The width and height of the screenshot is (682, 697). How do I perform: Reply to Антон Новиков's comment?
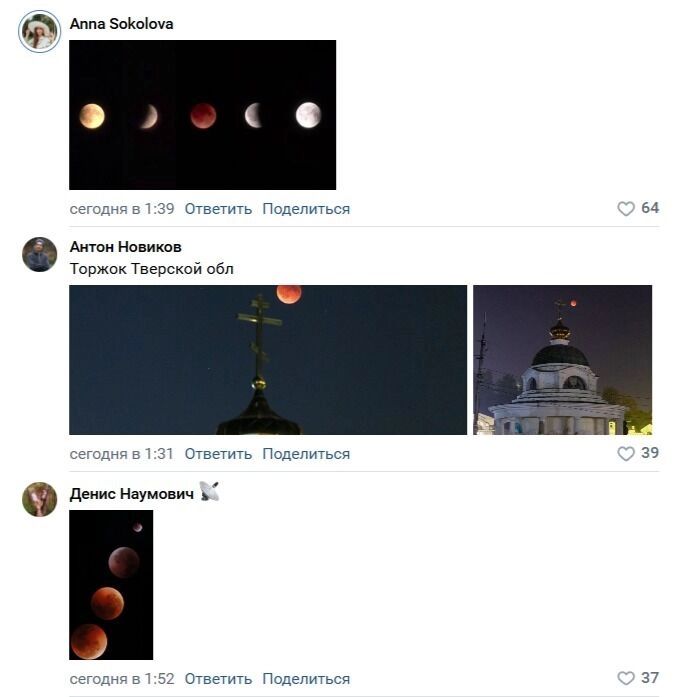tap(218, 454)
